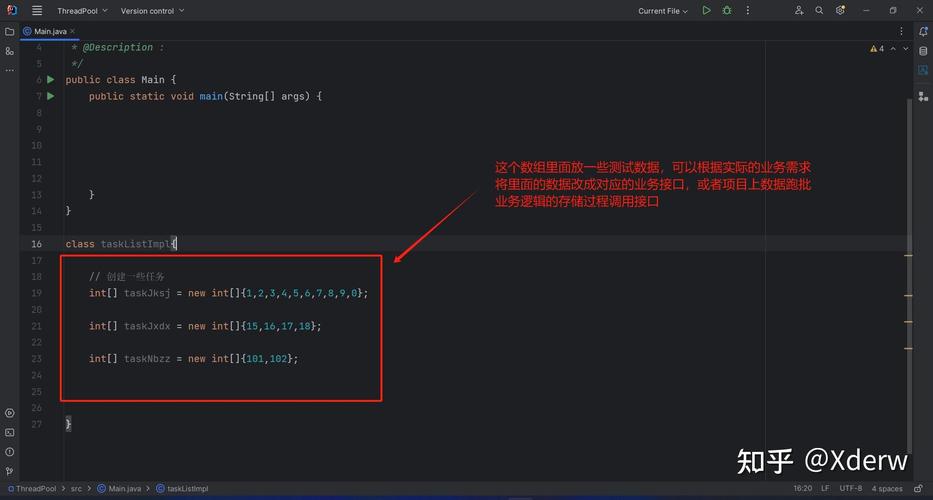Click line number 19 in the gutter
Image resolution: width=933 pixels, height=500 pixels.
tap(37, 293)
